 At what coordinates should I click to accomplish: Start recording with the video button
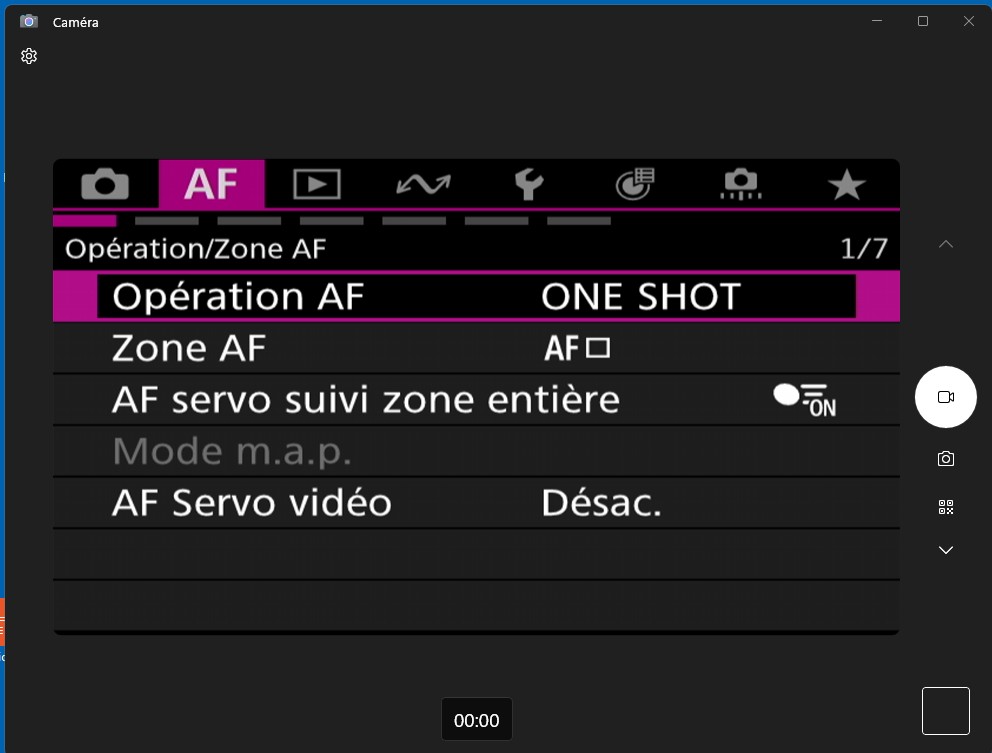[x=946, y=397]
